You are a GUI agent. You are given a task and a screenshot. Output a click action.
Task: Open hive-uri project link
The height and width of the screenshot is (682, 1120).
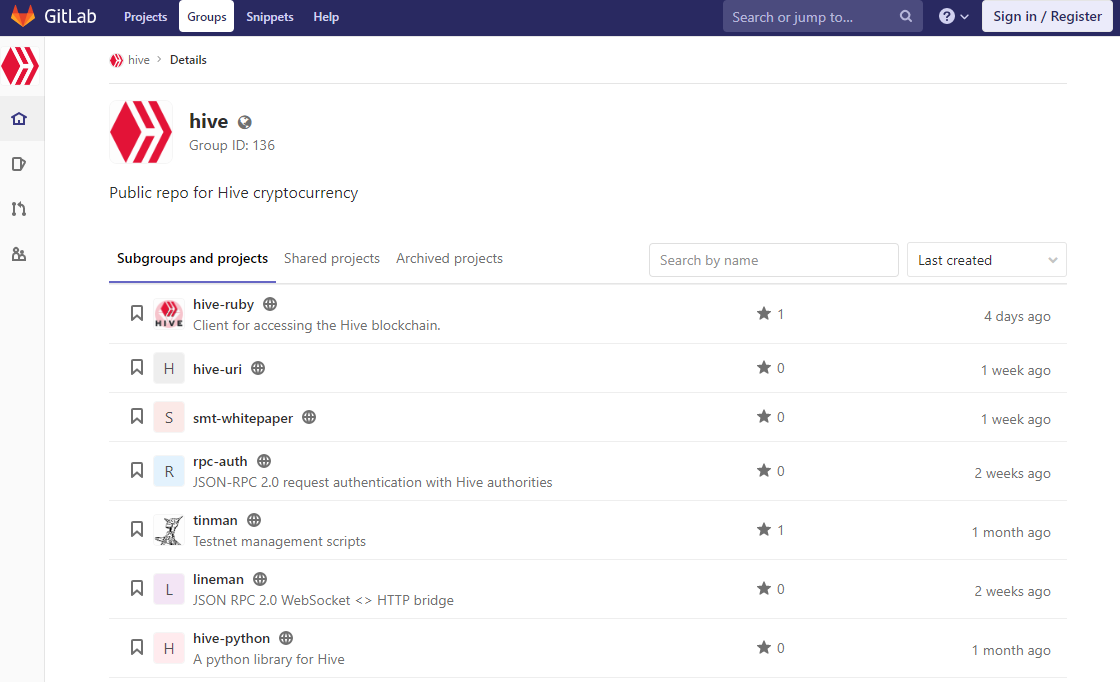point(217,369)
